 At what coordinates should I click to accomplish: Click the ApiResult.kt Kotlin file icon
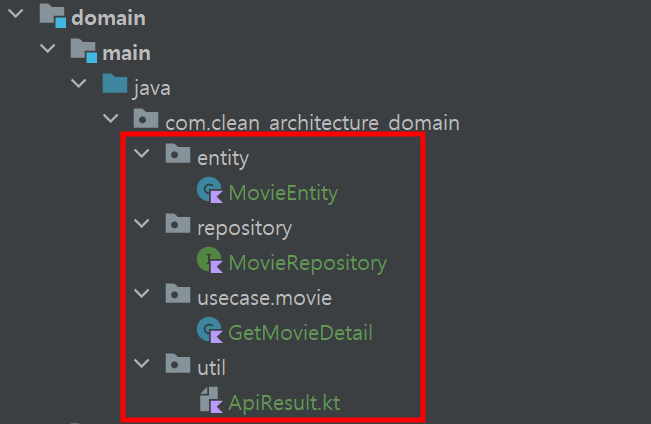[x=211, y=400]
